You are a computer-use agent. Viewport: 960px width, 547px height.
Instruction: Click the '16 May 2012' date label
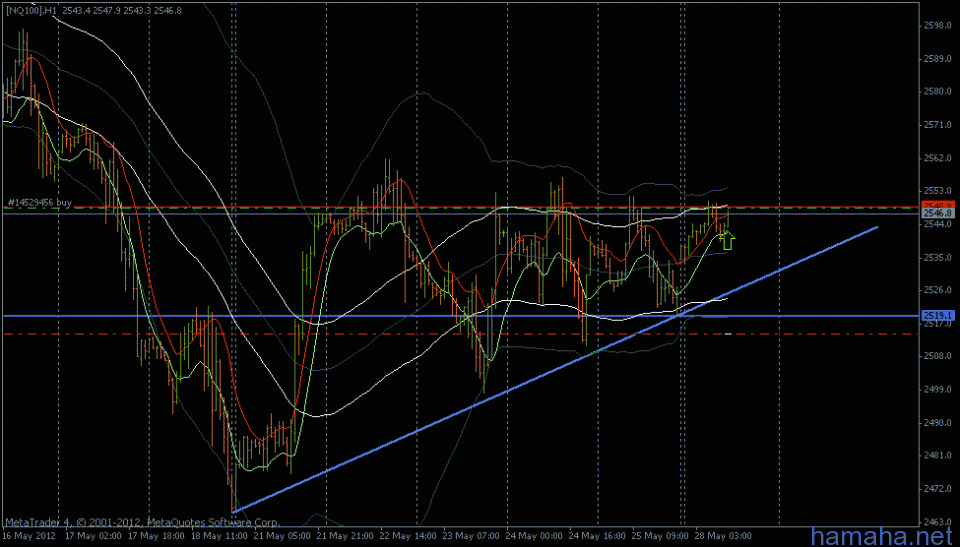click(x=29, y=535)
